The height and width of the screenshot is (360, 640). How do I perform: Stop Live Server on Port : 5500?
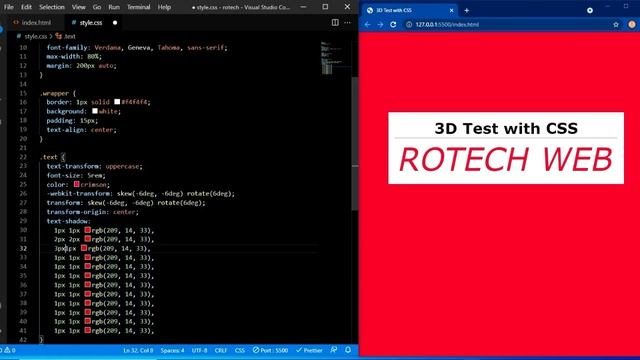[270, 350]
